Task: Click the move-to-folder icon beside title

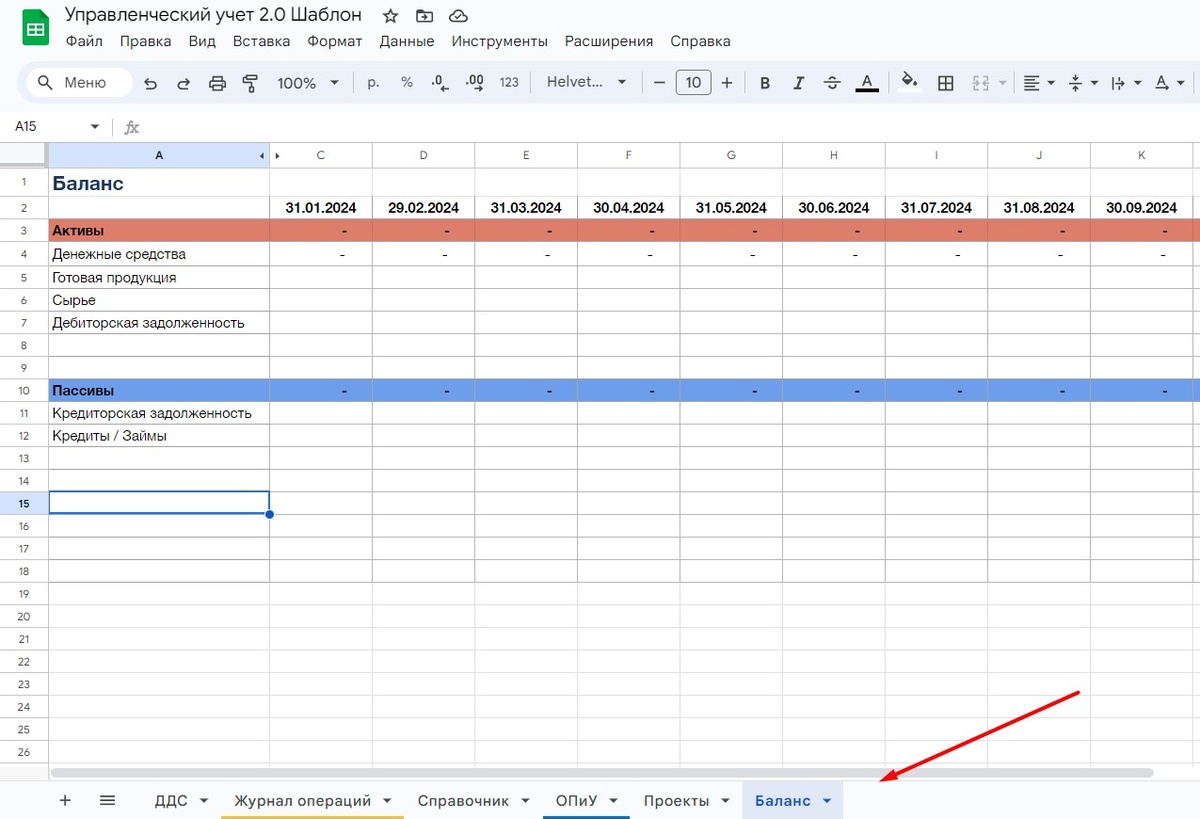Action: coord(425,16)
